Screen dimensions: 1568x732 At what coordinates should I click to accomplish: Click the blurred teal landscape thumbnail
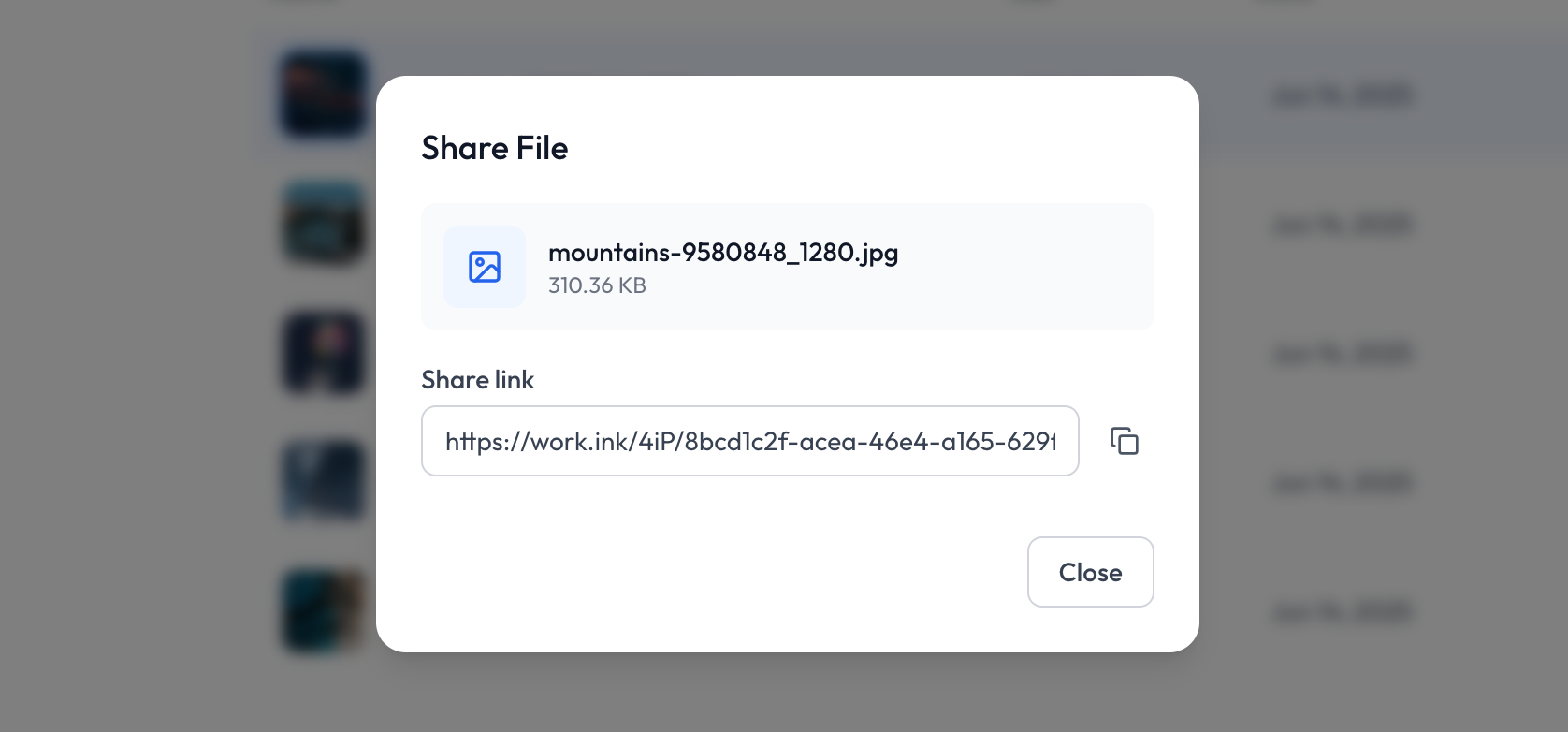click(324, 224)
